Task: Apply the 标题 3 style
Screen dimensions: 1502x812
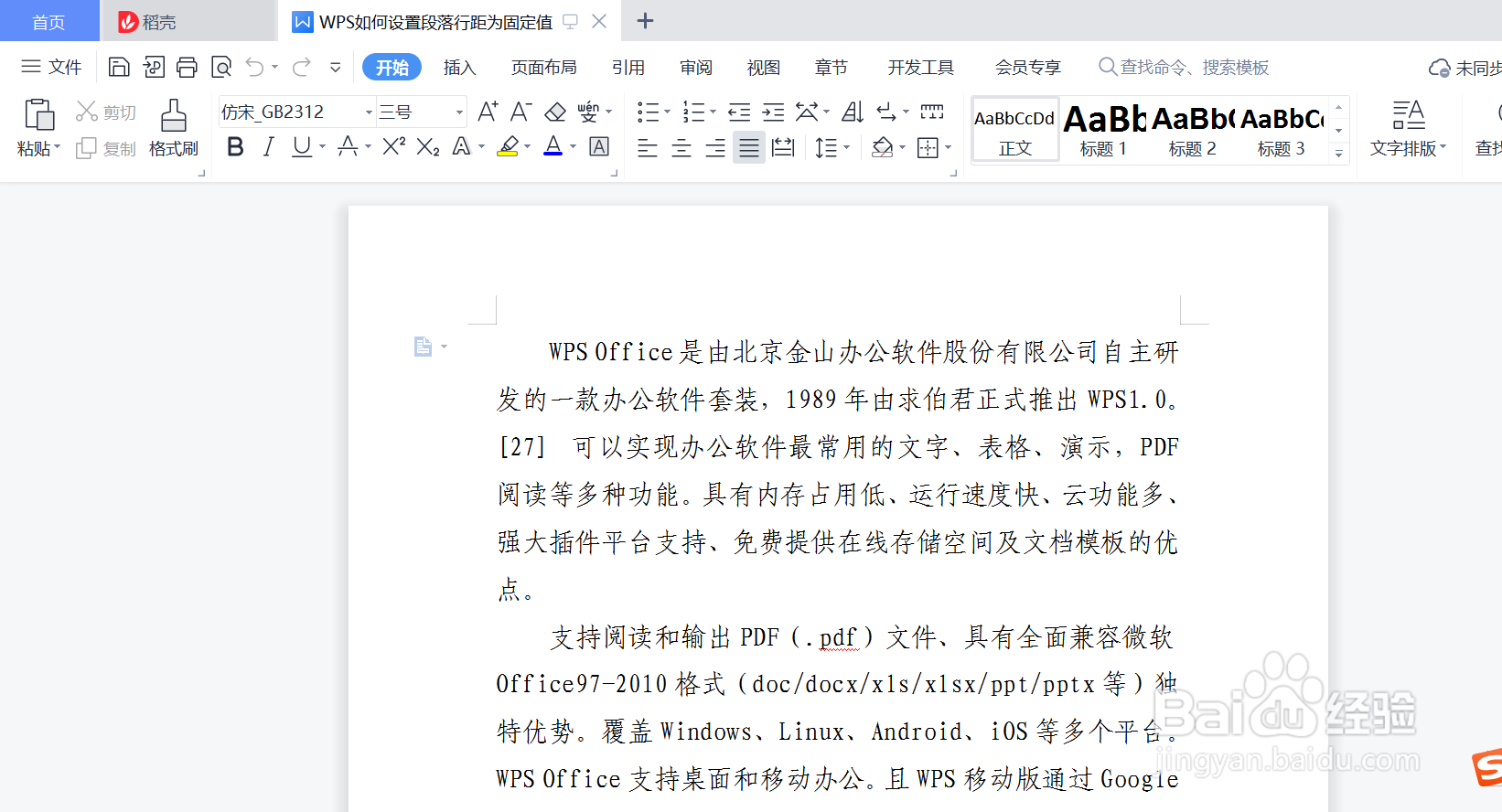Action: 1282,129
